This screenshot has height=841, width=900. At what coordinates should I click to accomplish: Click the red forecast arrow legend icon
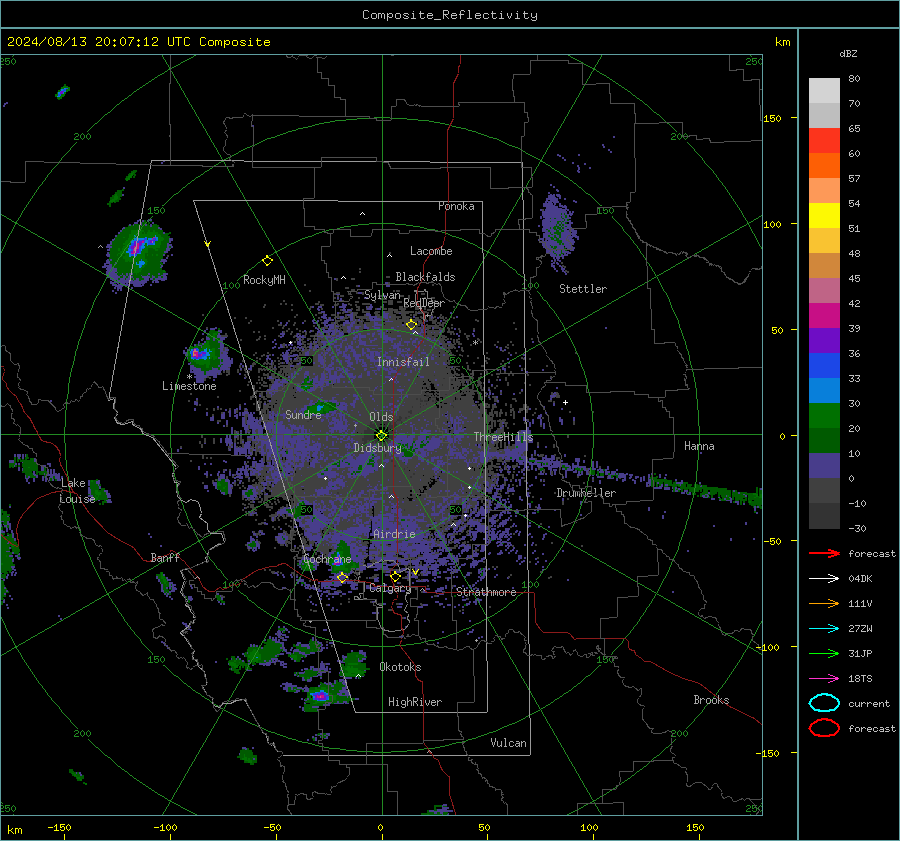coord(824,553)
